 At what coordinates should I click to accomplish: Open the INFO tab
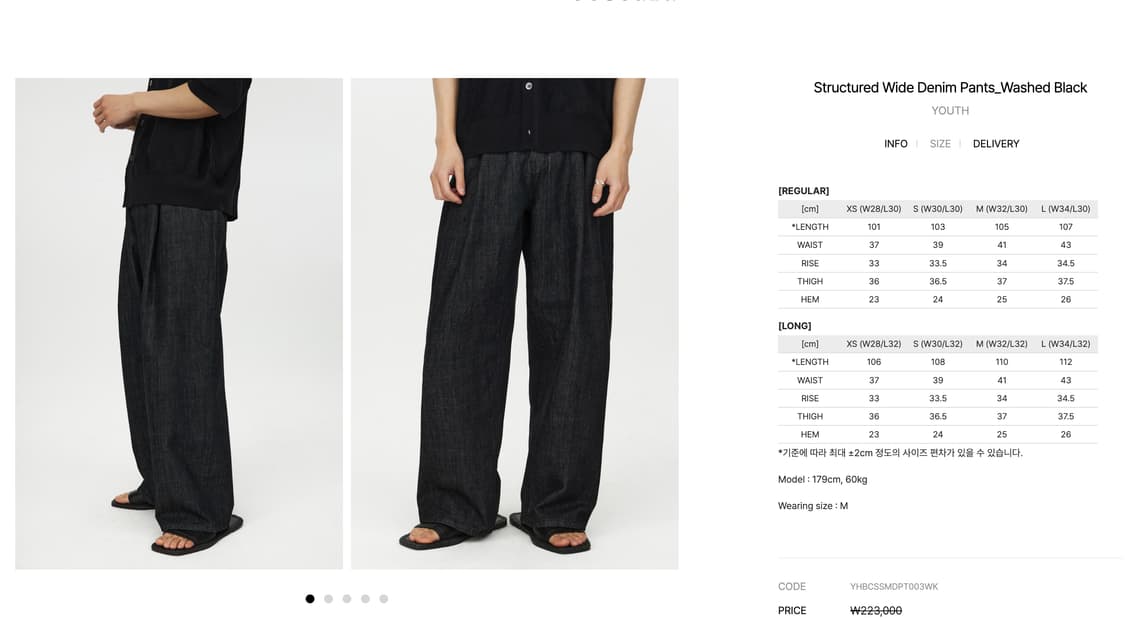point(895,144)
